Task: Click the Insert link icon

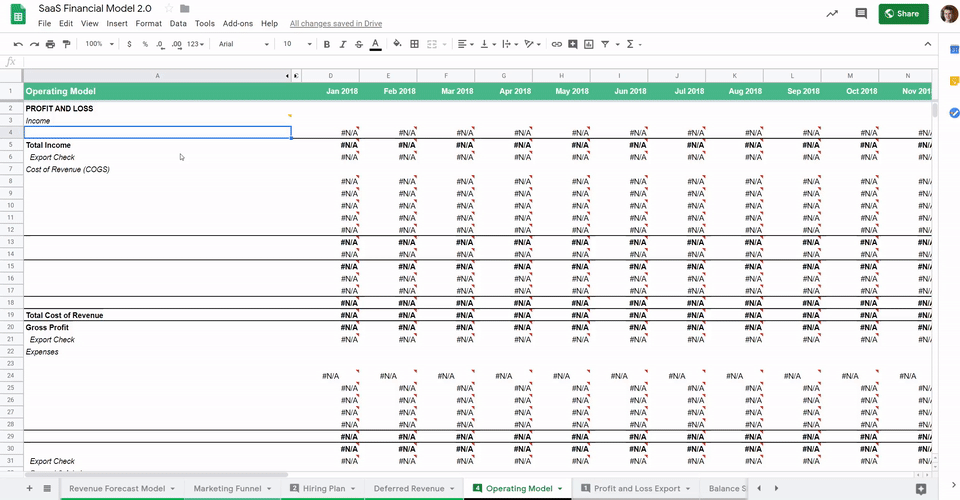Action: pyautogui.click(x=557, y=44)
